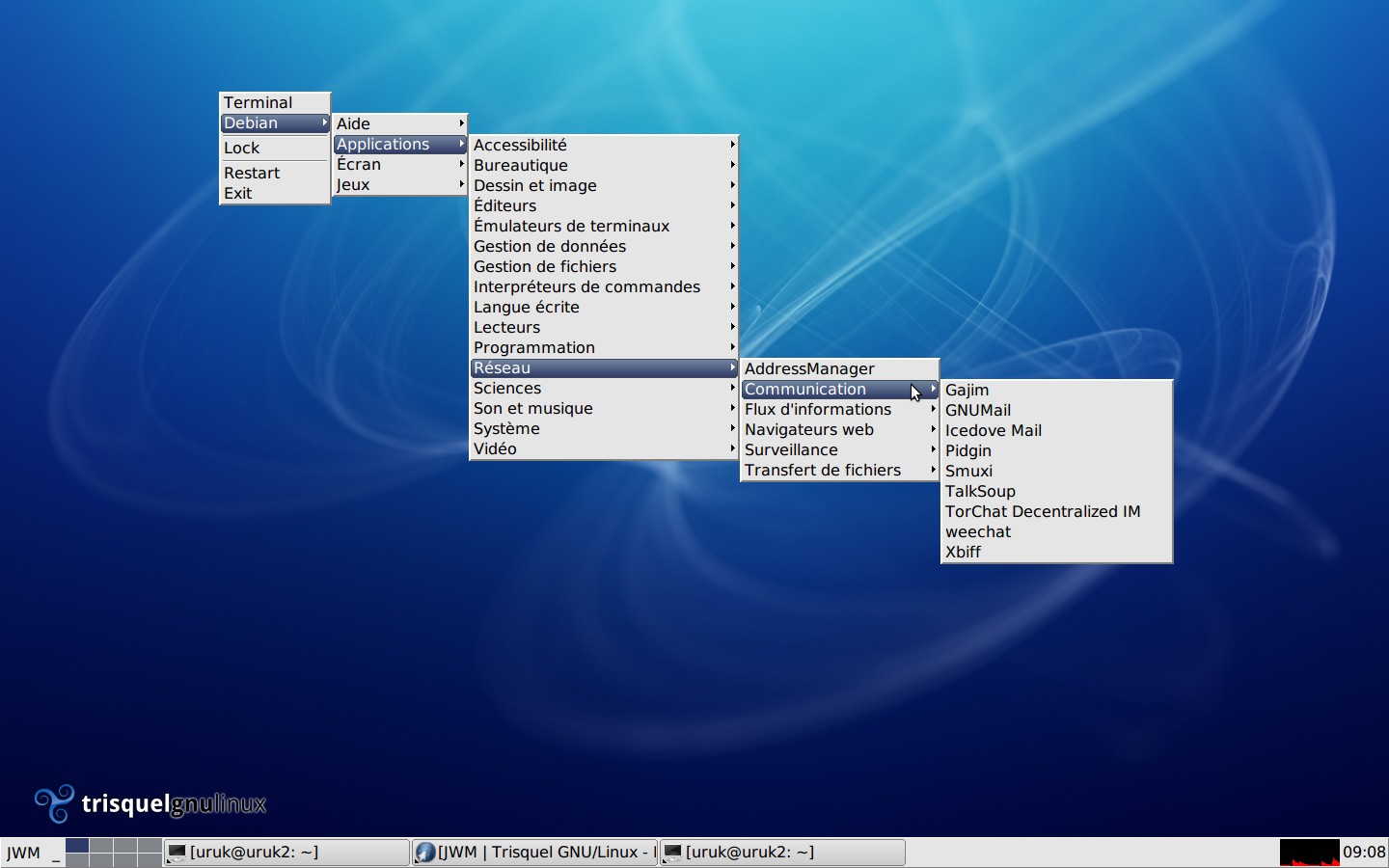Start TalkSoup
This screenshot has height=868, width=1389.
[1057, 491]
